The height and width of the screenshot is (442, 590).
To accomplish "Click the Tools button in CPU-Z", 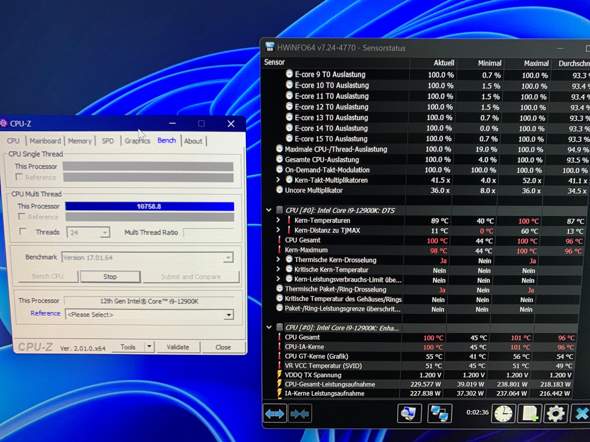I will 128,347.
